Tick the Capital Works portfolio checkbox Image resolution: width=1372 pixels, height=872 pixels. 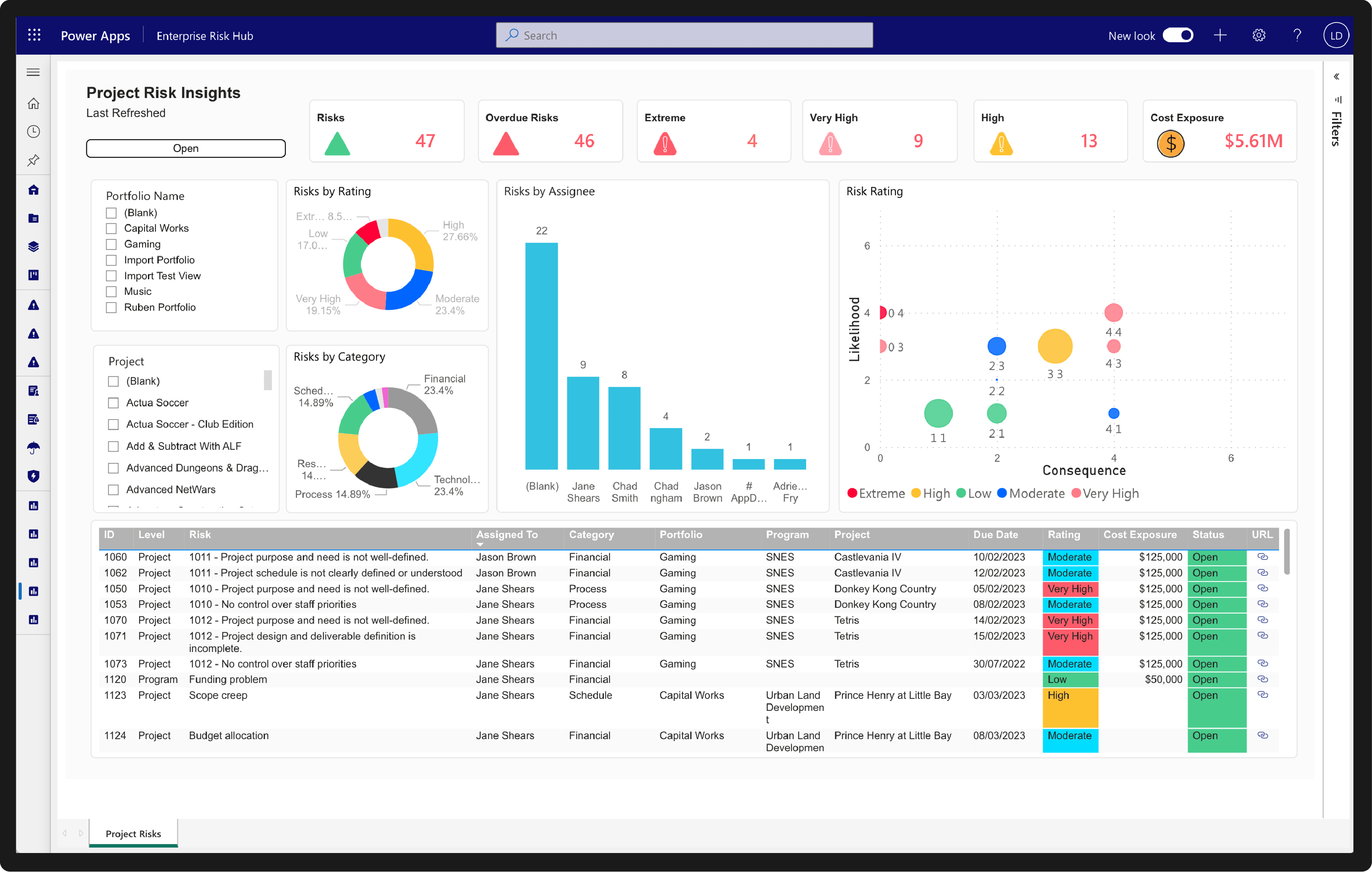pos(112,228)
